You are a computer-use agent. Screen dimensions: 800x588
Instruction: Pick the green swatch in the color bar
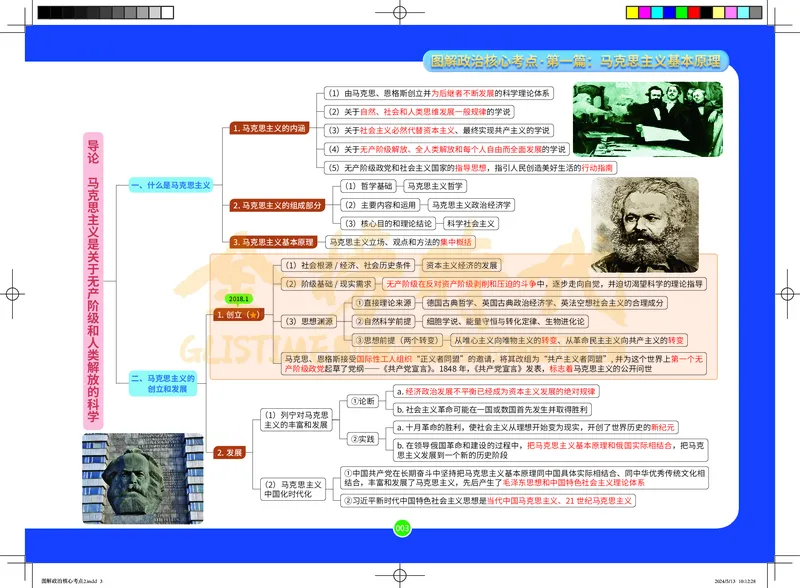click(x=680, y=12)
